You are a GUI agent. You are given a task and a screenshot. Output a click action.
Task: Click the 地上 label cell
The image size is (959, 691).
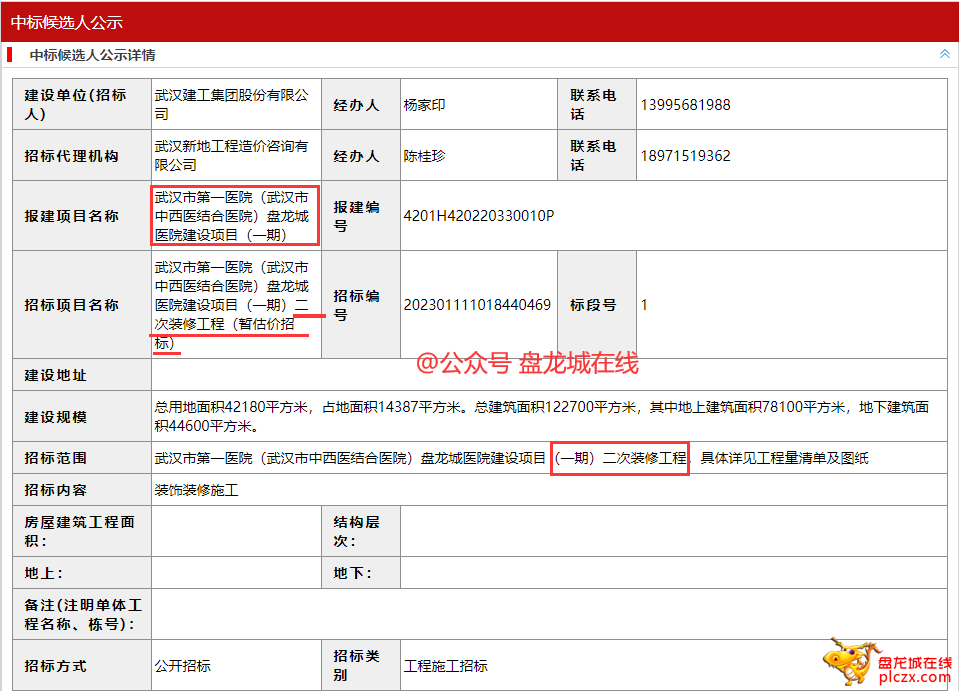pyautogui.click(x=82, y=573)
